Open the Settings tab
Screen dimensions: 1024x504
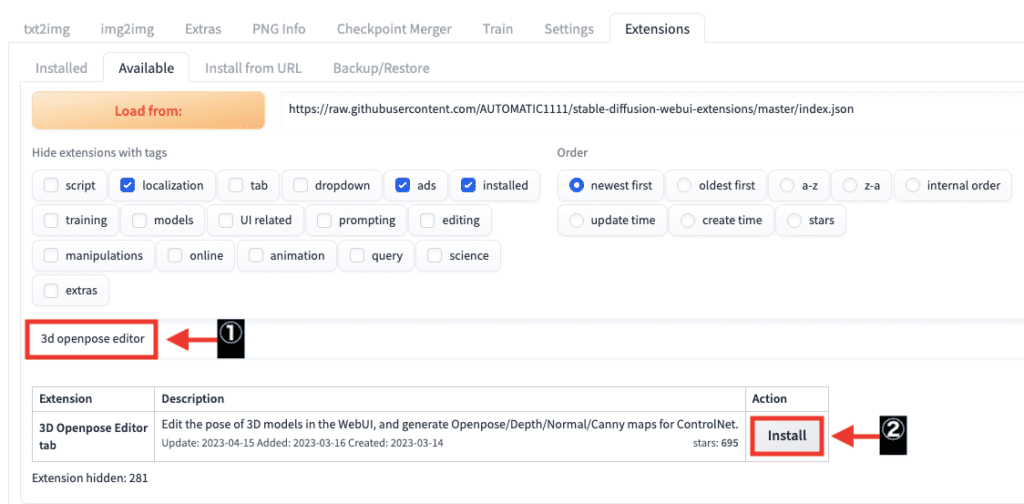[569, 29]
